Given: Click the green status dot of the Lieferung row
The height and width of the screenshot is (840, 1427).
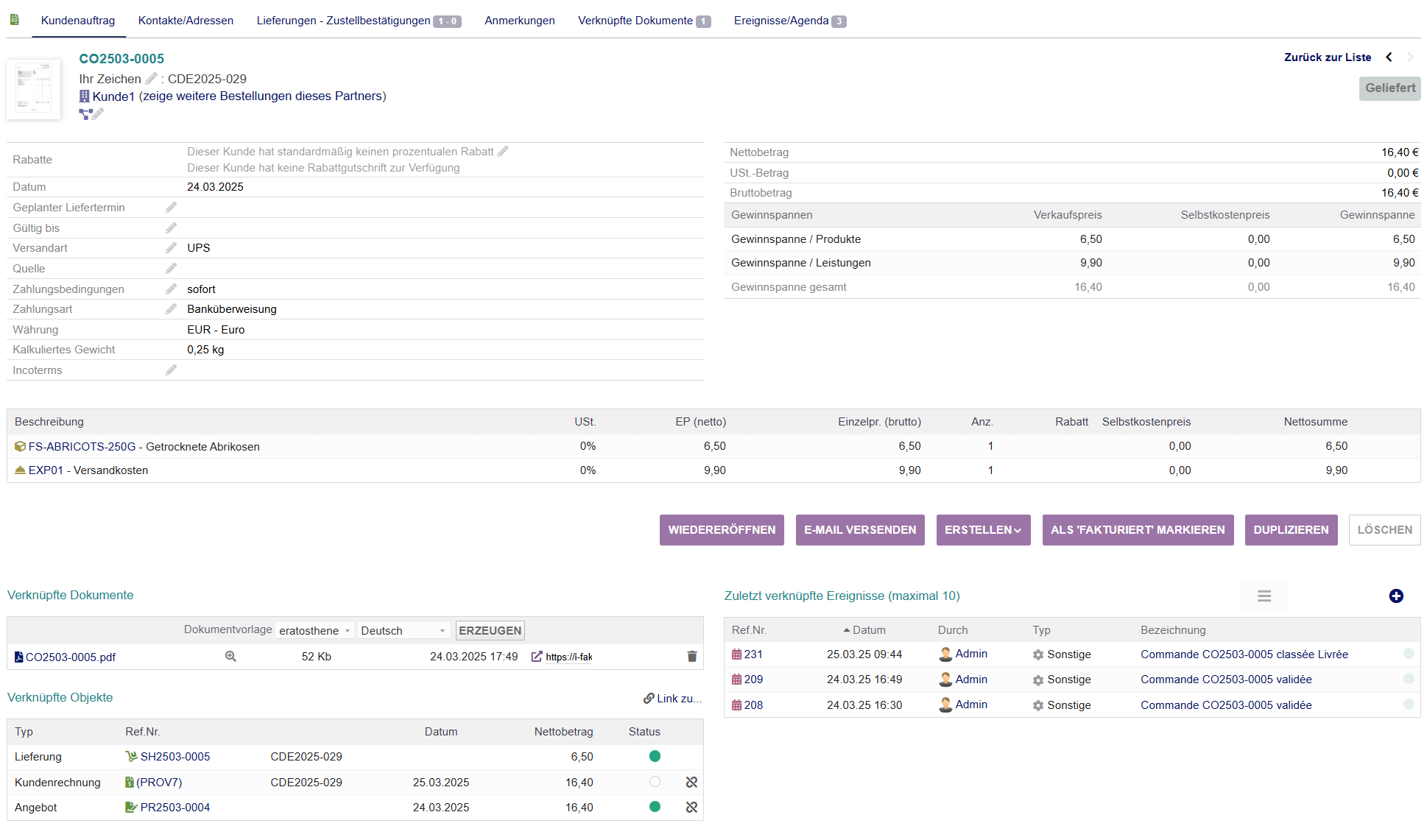Looking at the screenshot, I should (655, 756).
